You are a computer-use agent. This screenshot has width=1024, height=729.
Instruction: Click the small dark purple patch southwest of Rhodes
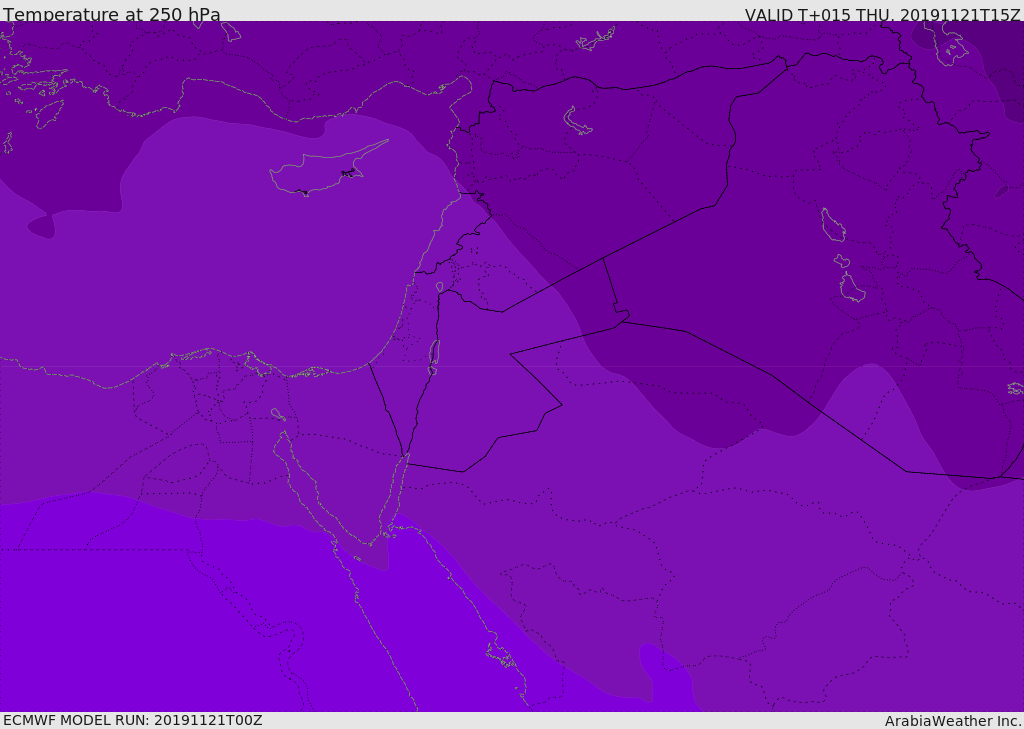40,229
